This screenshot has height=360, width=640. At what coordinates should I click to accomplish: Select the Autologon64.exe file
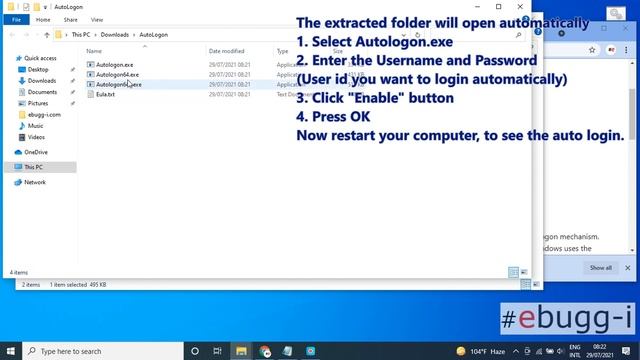[x=118, y=75]
